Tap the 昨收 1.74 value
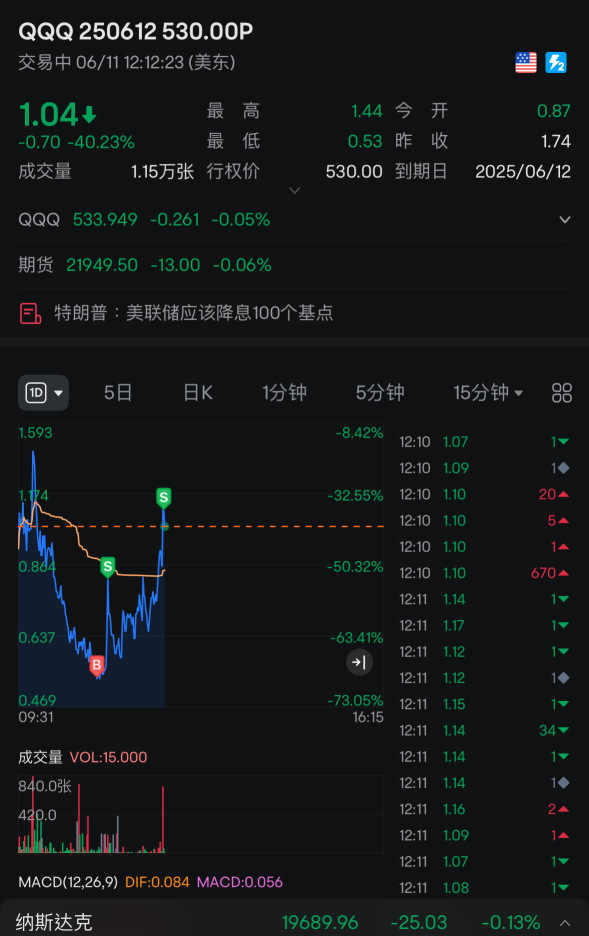 click(556, 141)
